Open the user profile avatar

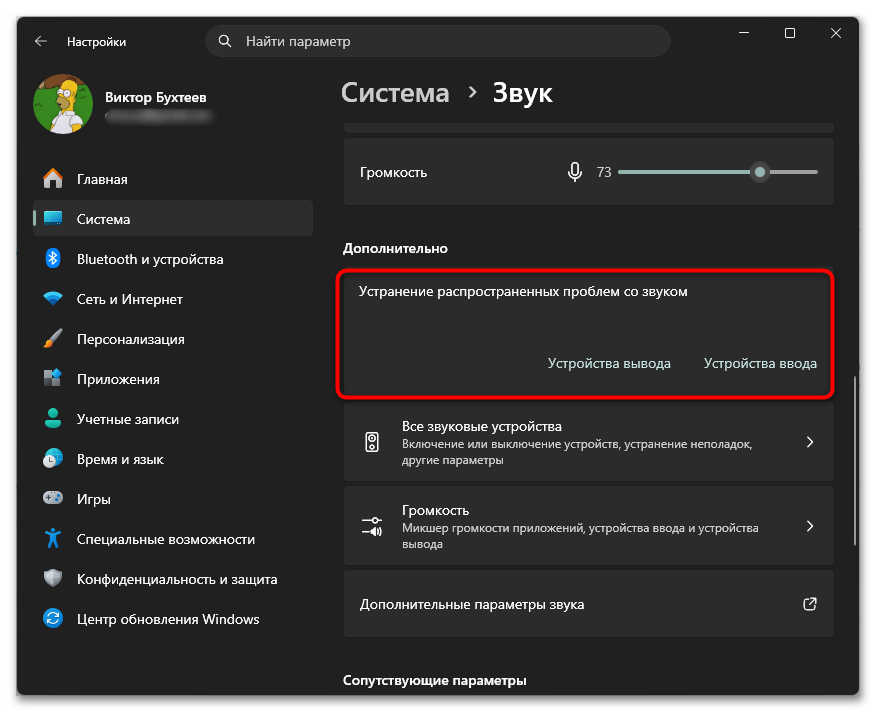[x=63, y=105]
